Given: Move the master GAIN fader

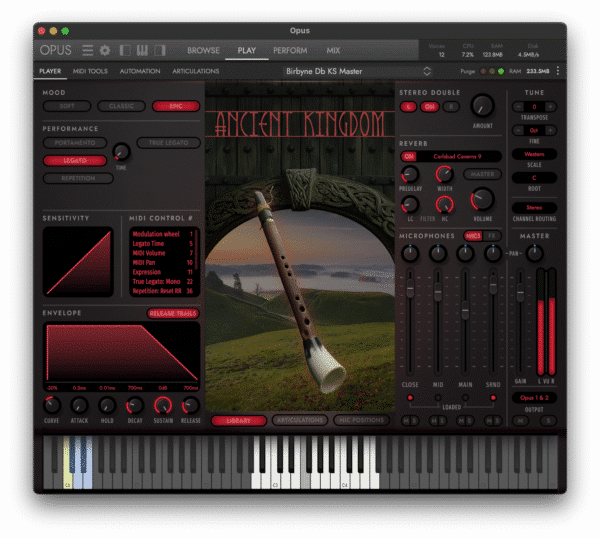Looking at the screenshot, I should point(520,292).
